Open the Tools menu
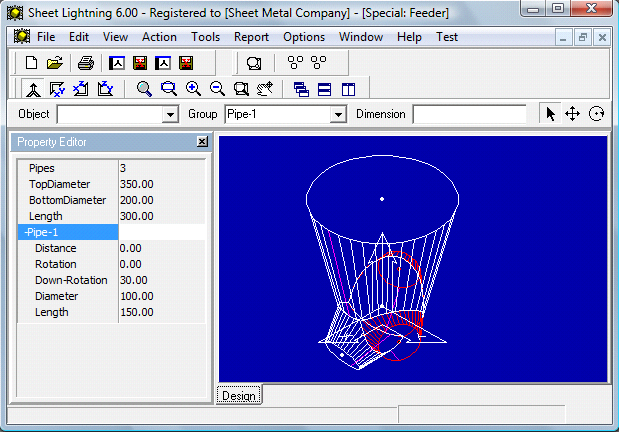 pyautogui.click(x=205, y=37)
